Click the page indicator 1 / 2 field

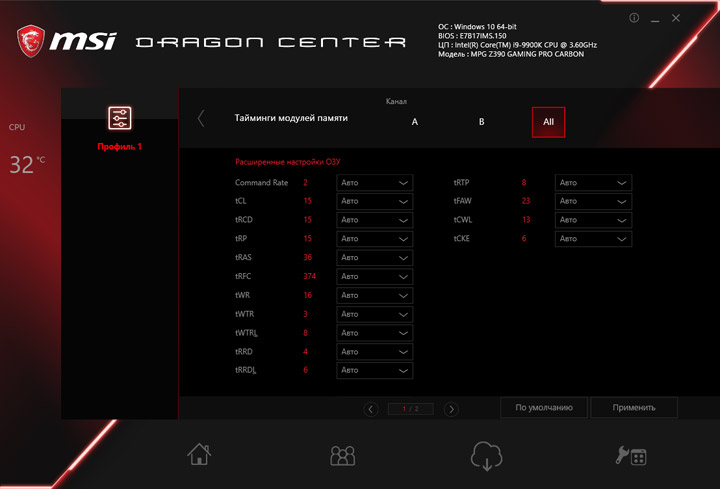411,409
